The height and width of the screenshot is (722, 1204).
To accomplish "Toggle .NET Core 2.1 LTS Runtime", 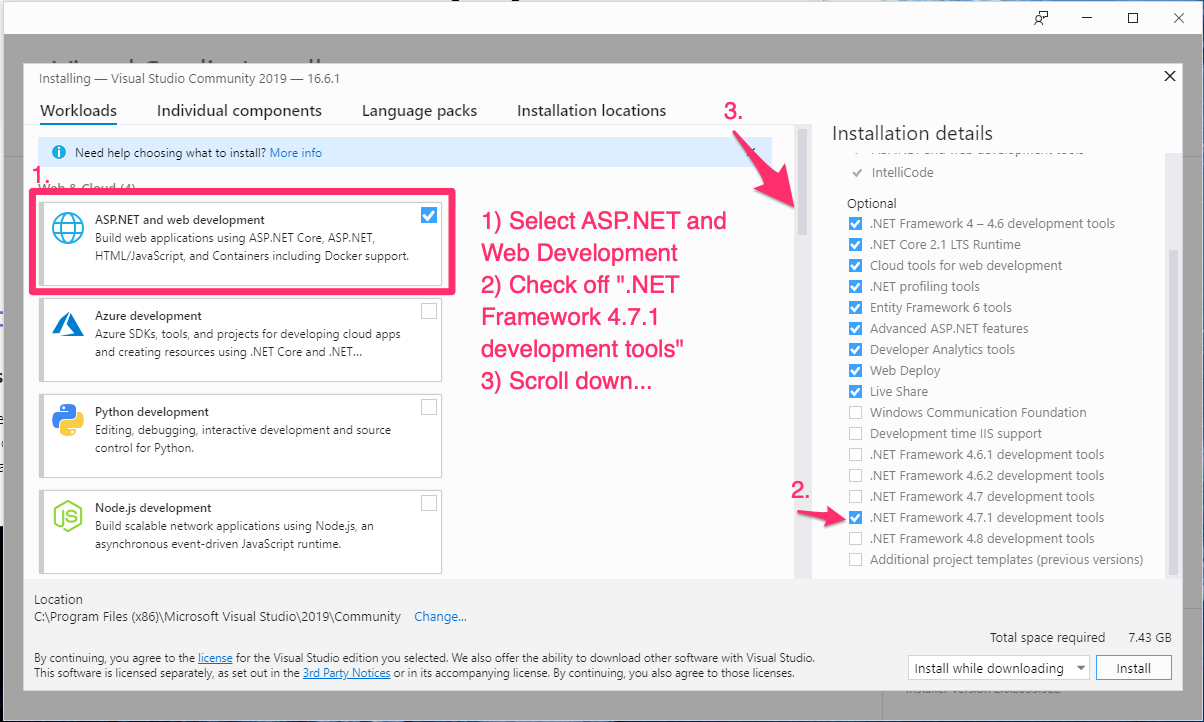I will click(x=855, y=244).
